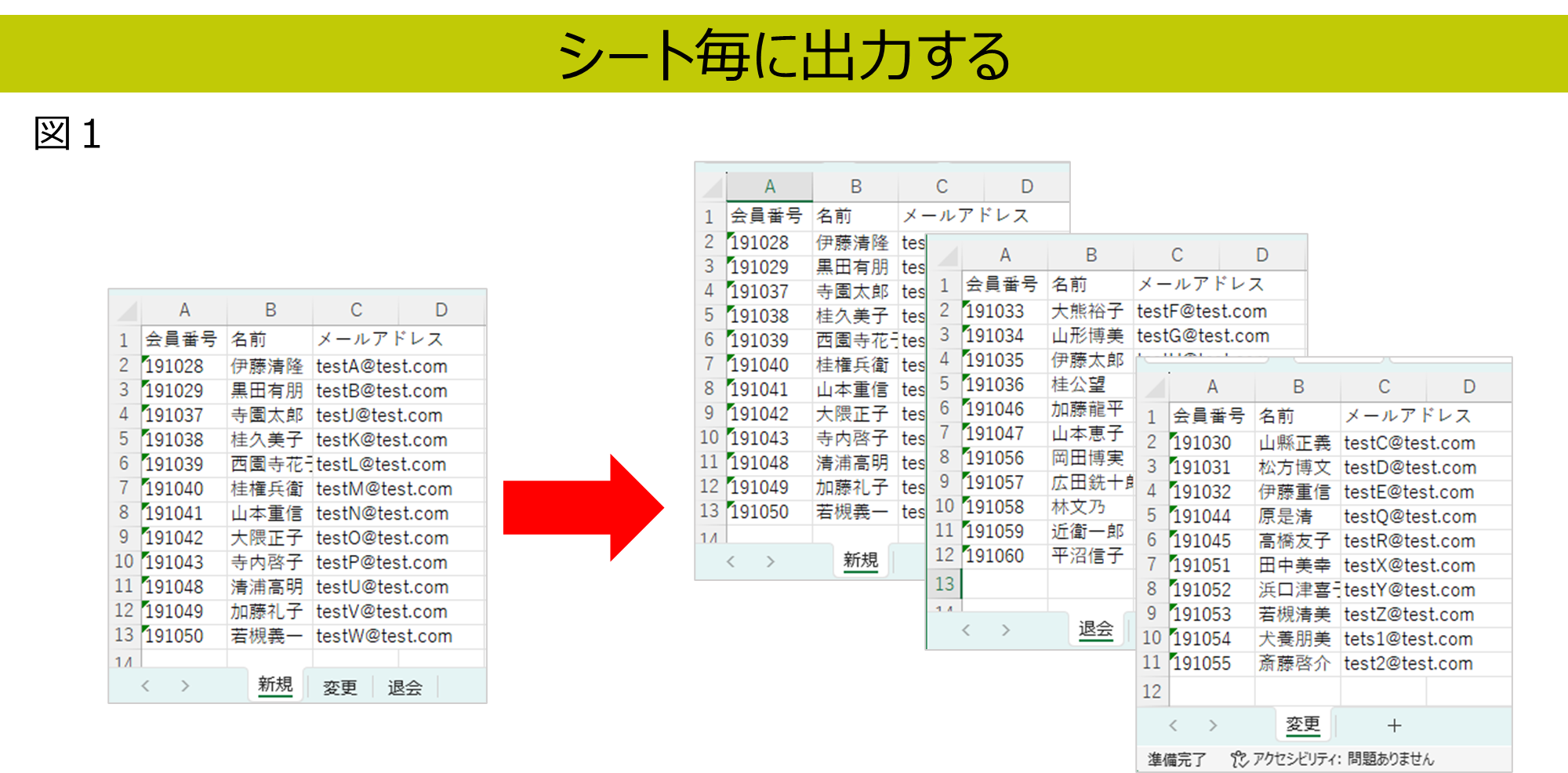This screenshot has height=773, width=1568.
Task: Click the plus button to add a new sheet
Action: pos(1394,725)
